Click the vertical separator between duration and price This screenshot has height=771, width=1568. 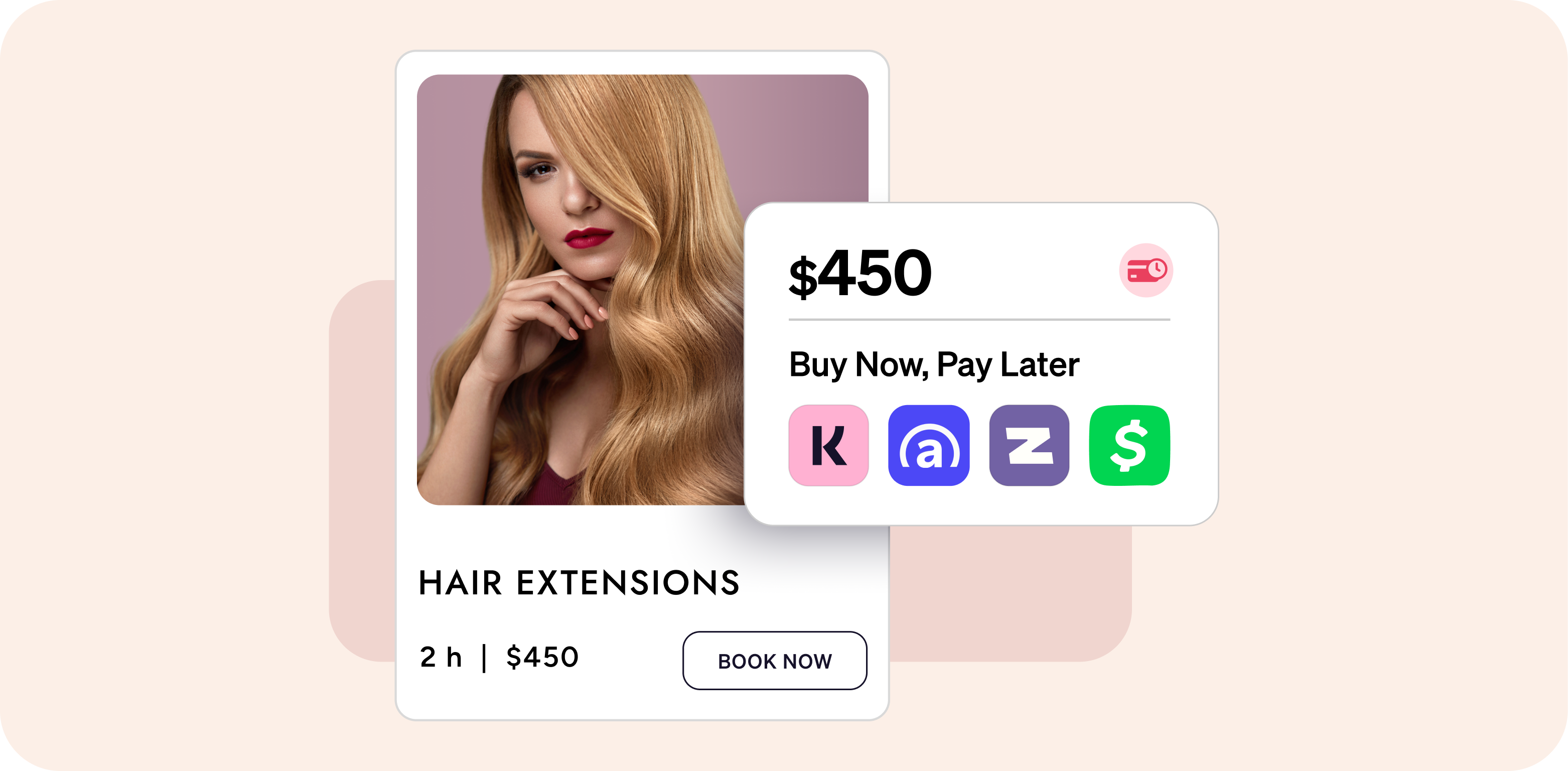[484, 658]
